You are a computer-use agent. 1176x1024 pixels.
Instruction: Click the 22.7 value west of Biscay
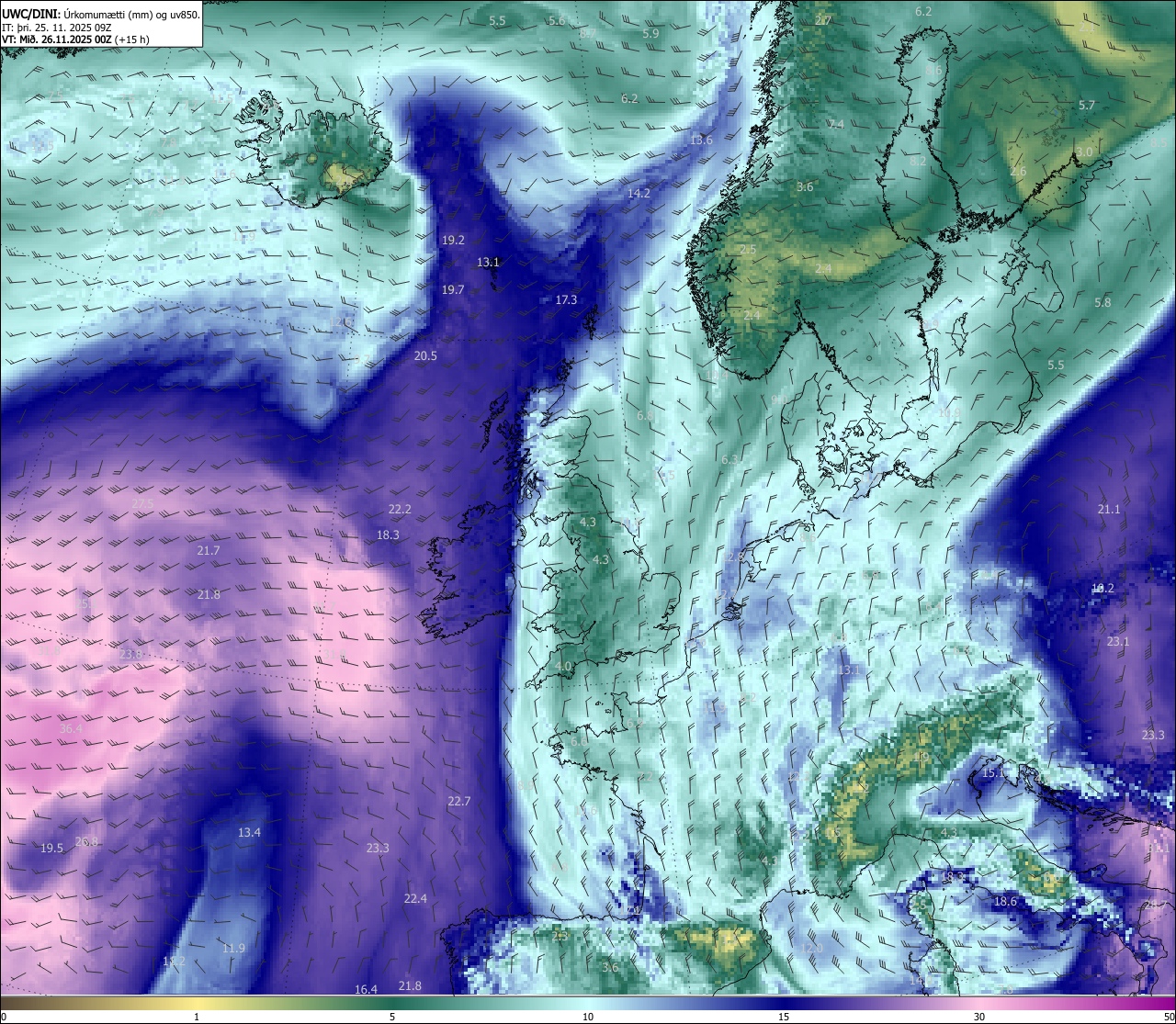[459, 801]
